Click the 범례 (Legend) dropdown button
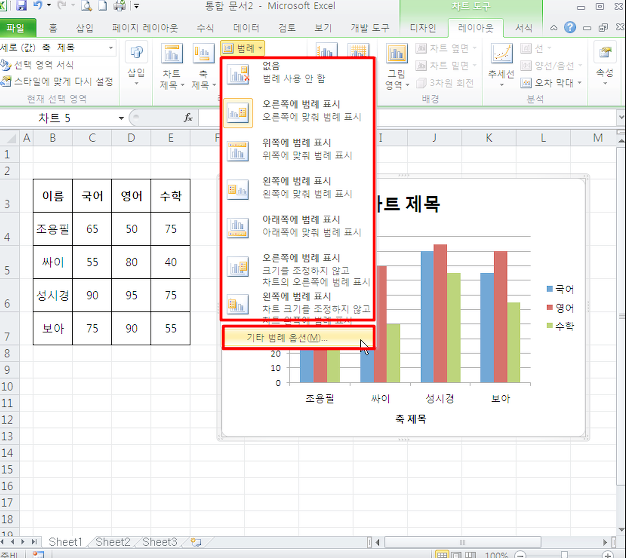 (242, 48)
